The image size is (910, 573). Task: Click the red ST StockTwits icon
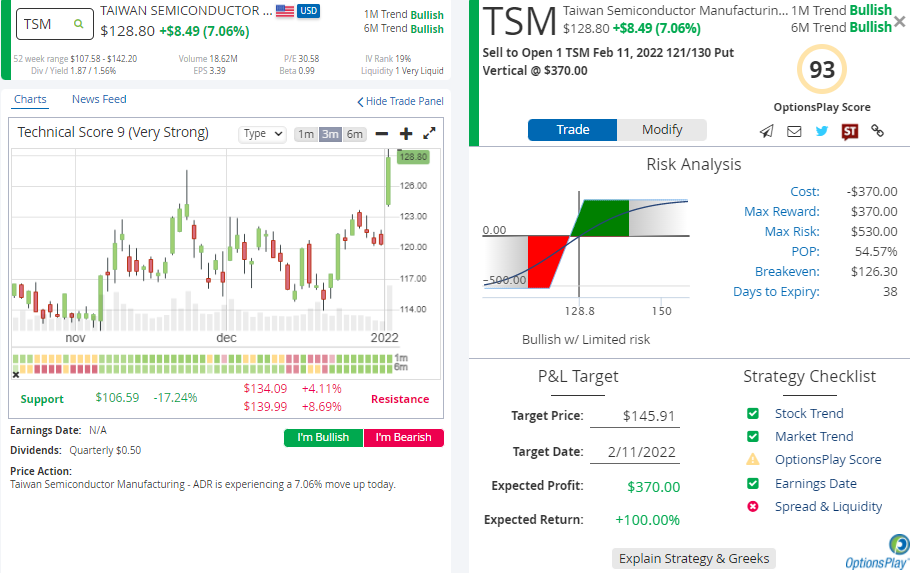point(849,131)
